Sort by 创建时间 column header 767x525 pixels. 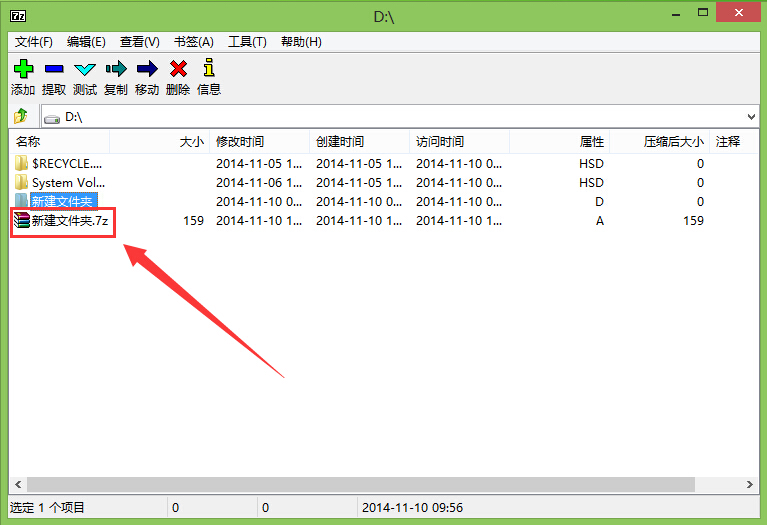359,141
